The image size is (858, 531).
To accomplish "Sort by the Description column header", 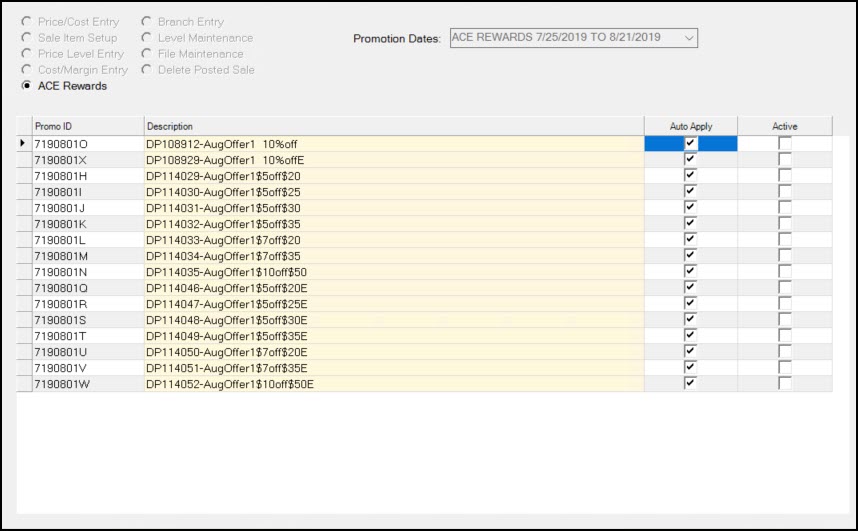I will (393, 126).
